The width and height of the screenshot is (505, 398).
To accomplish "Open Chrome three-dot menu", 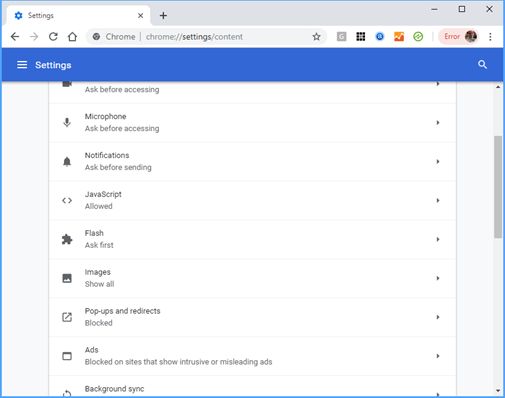I will pos(490,37).
